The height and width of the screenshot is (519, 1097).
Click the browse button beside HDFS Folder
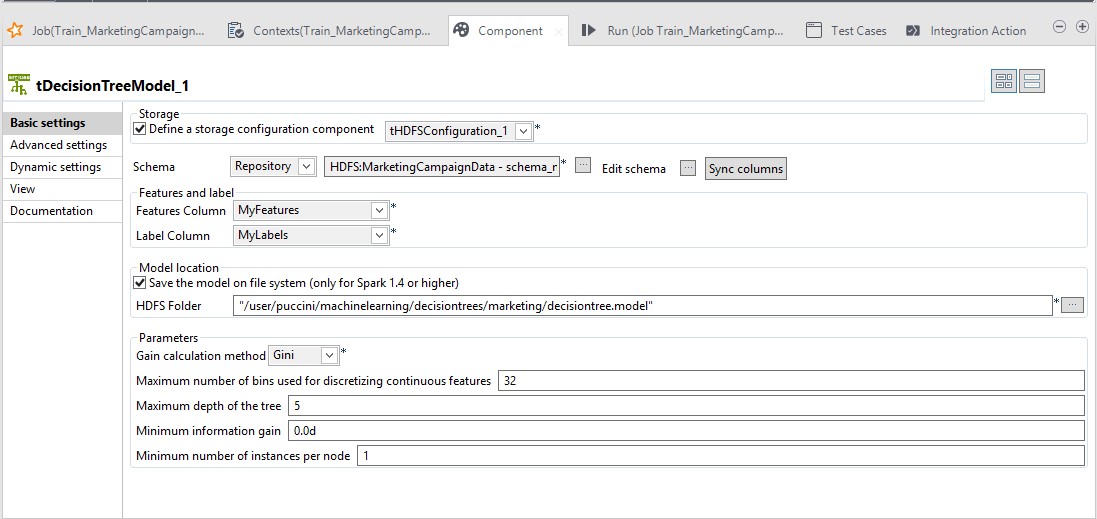coord(1072,305)
